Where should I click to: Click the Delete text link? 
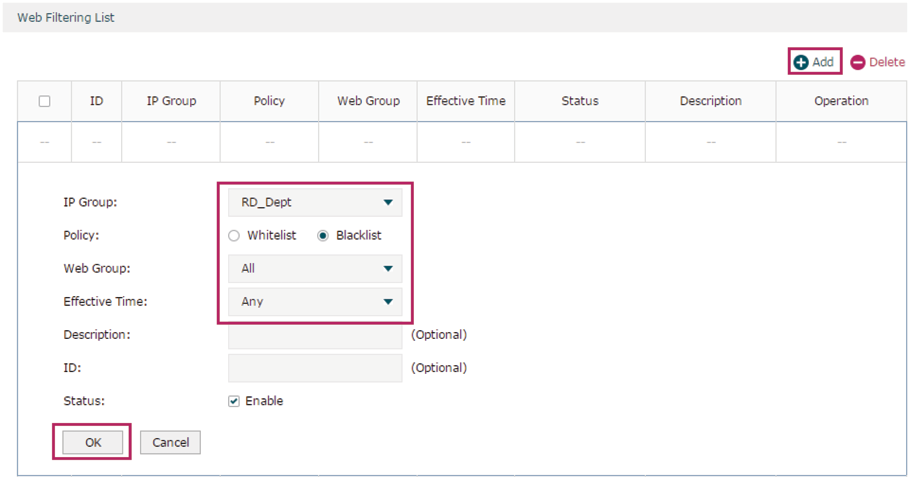pos(886,62)
